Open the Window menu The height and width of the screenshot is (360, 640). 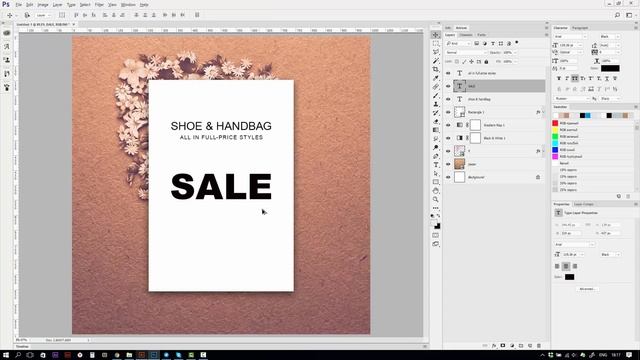128,5
